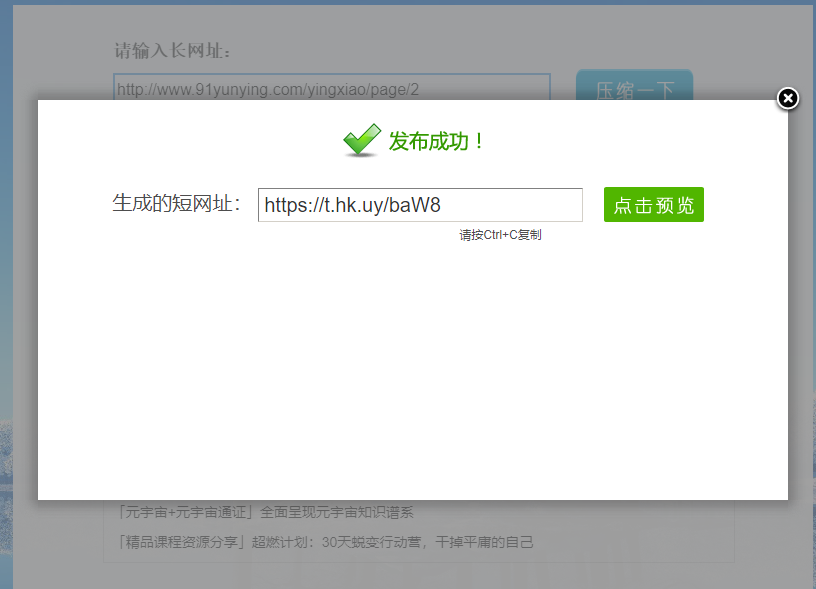Click the 生成的短网址 label
The image size is (816, 589).
[176, 203]
